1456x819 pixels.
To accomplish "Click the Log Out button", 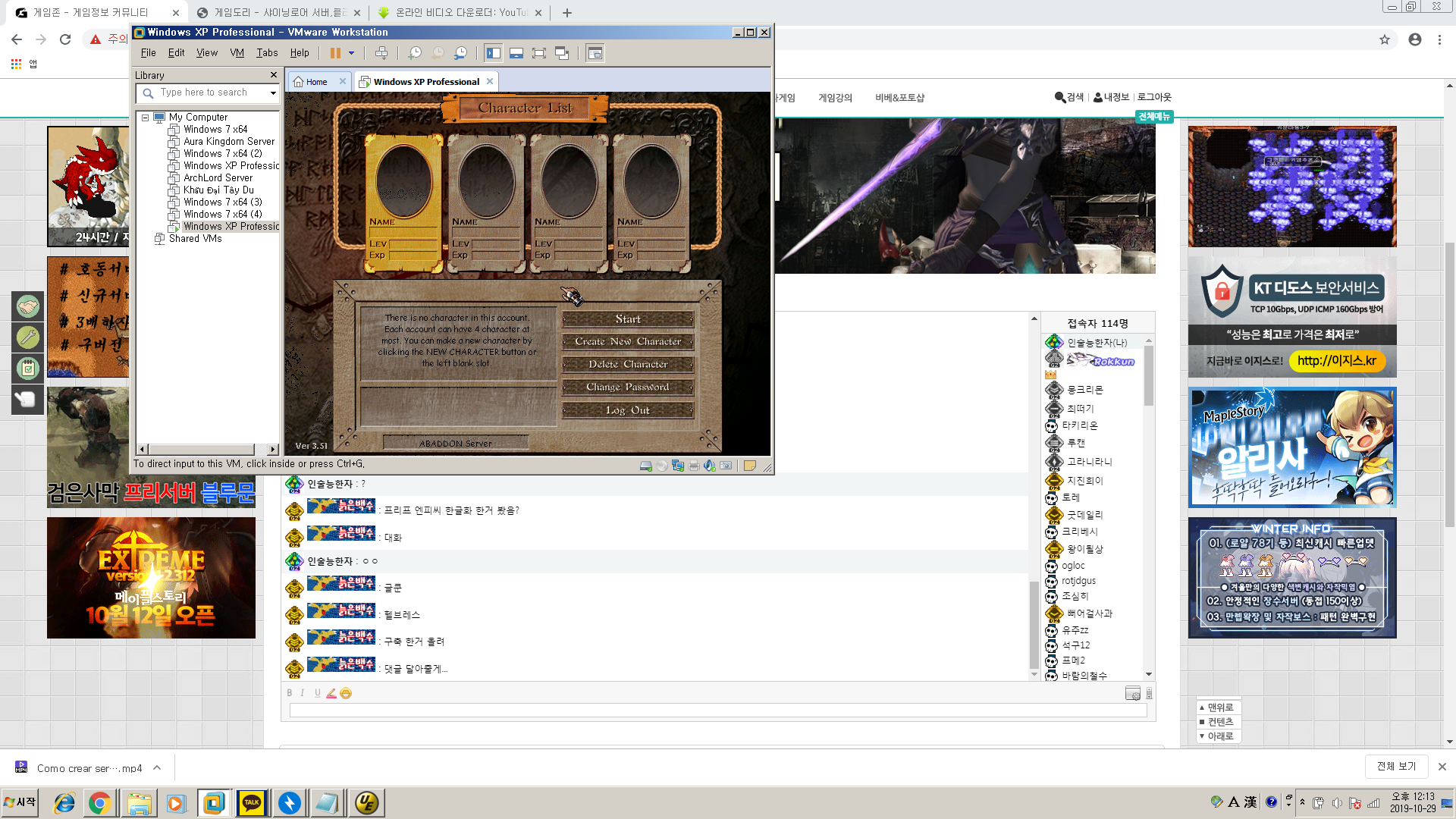I will 628,410.
